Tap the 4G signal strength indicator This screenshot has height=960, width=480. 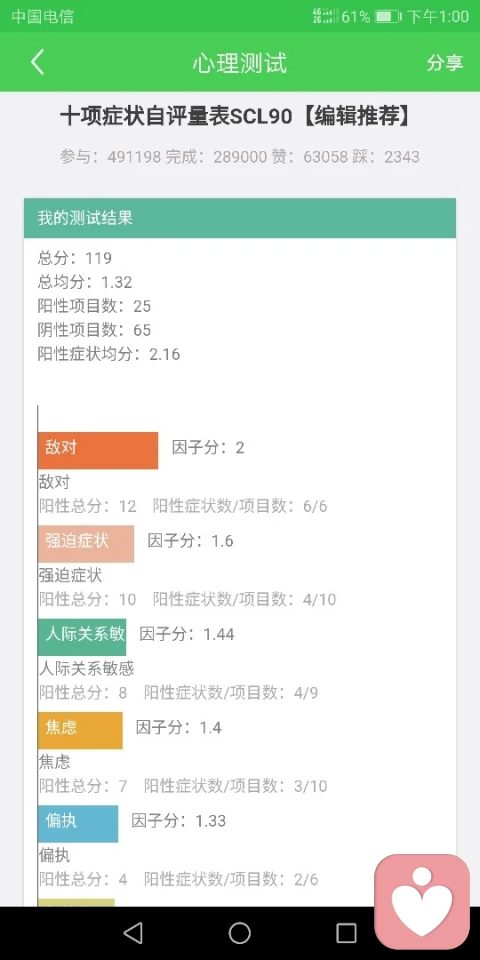(x=325, y=17)
